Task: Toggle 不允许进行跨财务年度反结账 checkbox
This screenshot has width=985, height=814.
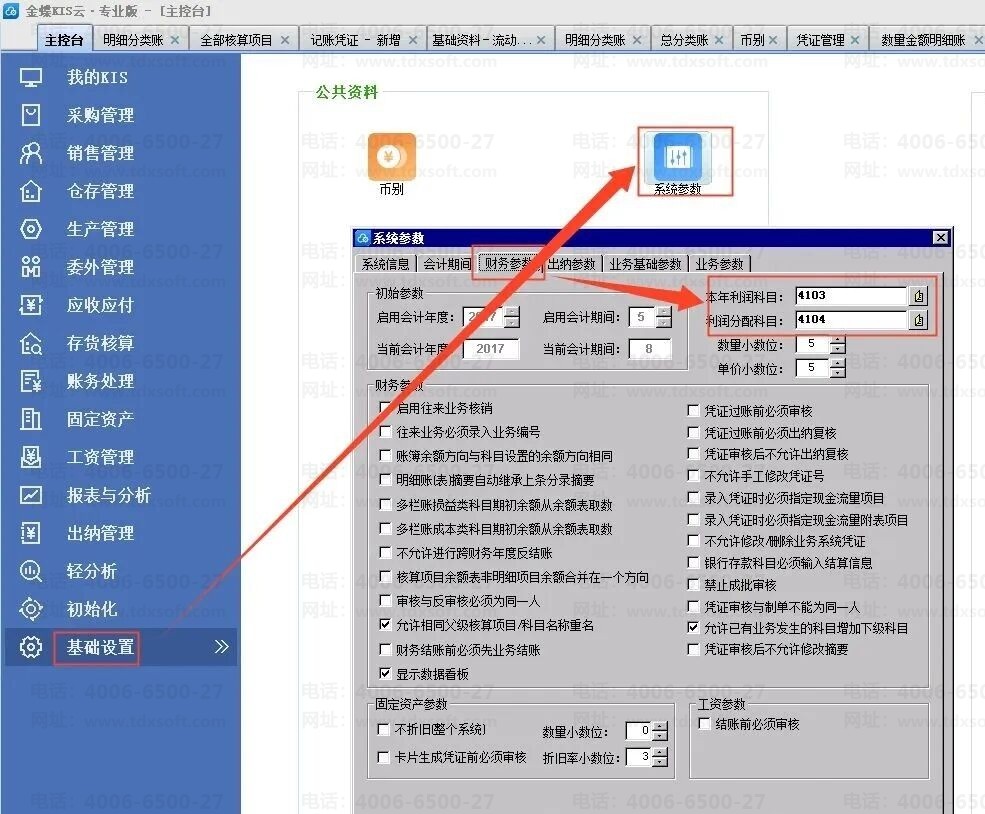Action: pyautogui.click(x=386, y=553)
